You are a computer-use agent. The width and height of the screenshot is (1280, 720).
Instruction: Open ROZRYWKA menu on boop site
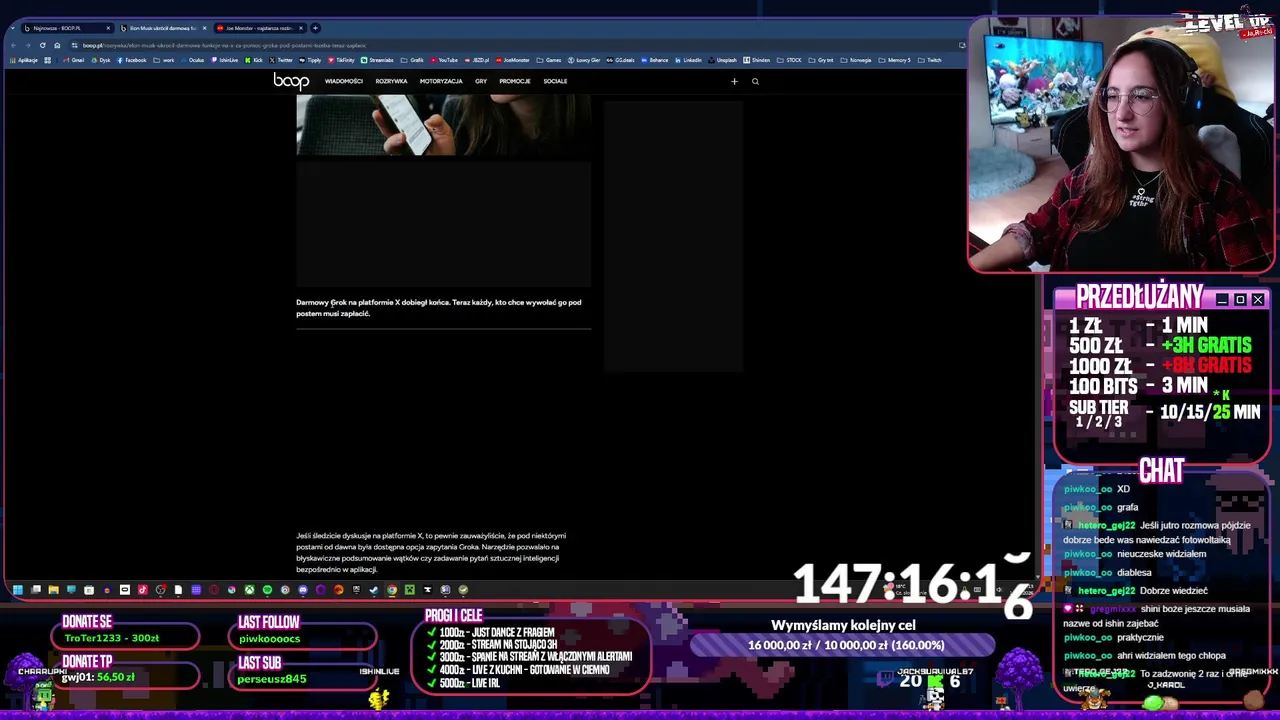[391, 81]
